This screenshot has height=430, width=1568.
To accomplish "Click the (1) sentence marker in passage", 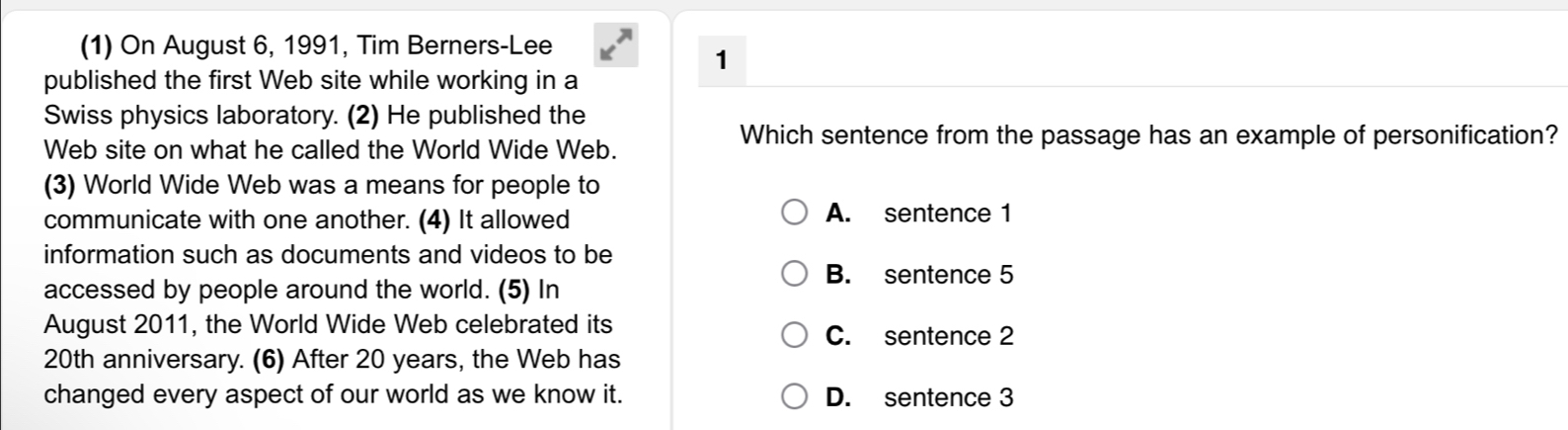I will pos(99,45).
